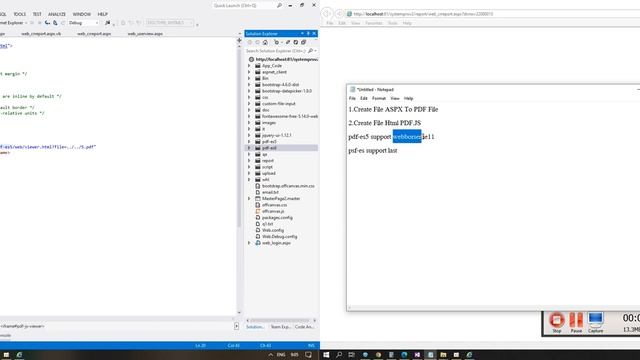Switch to web_crreport.aspx.vb editor tab
This screenshot has width=640, height=360.
pos(41,34)
